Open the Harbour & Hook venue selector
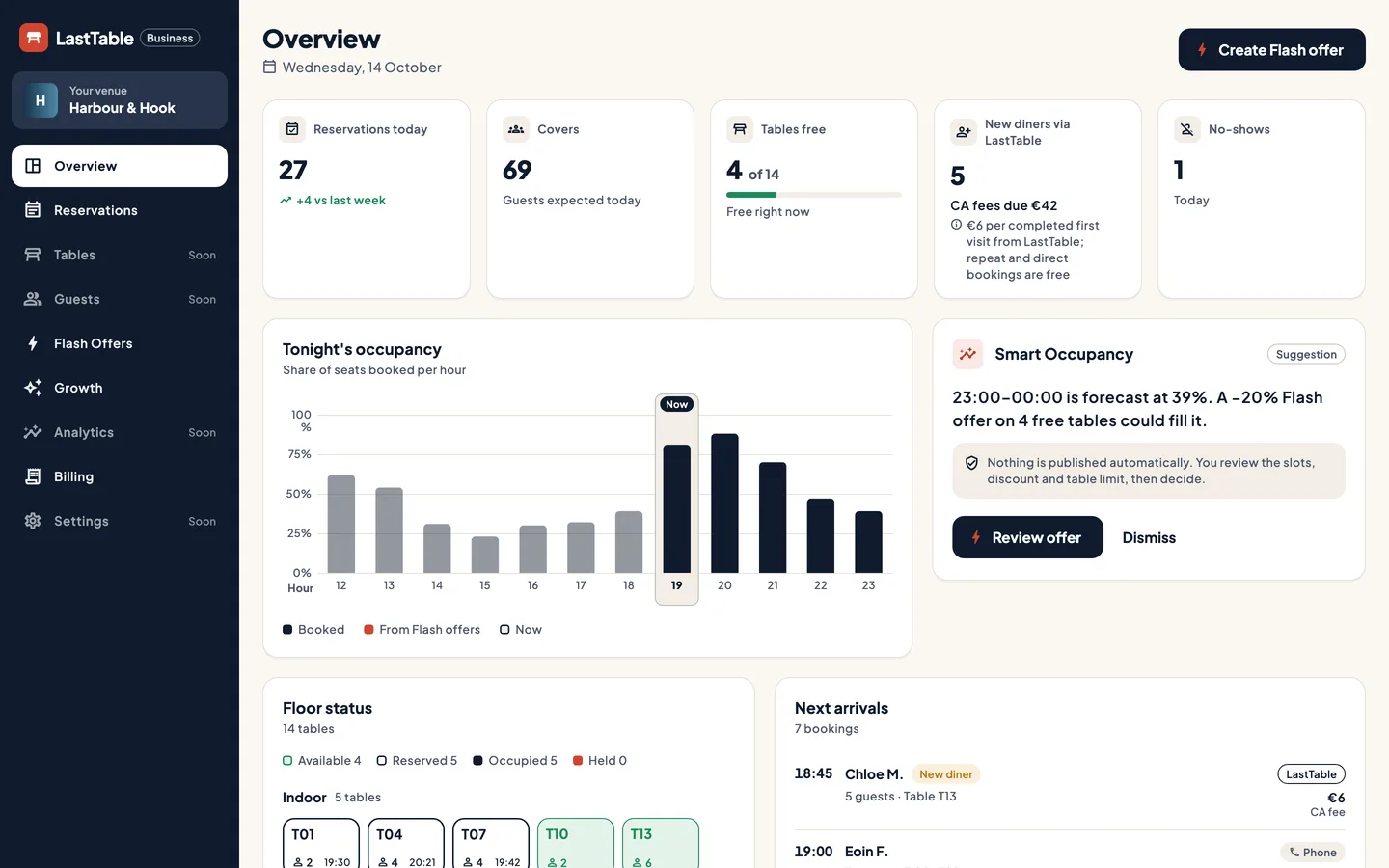The width and height of the screenshot is (1389, 868). pos(120,100)
